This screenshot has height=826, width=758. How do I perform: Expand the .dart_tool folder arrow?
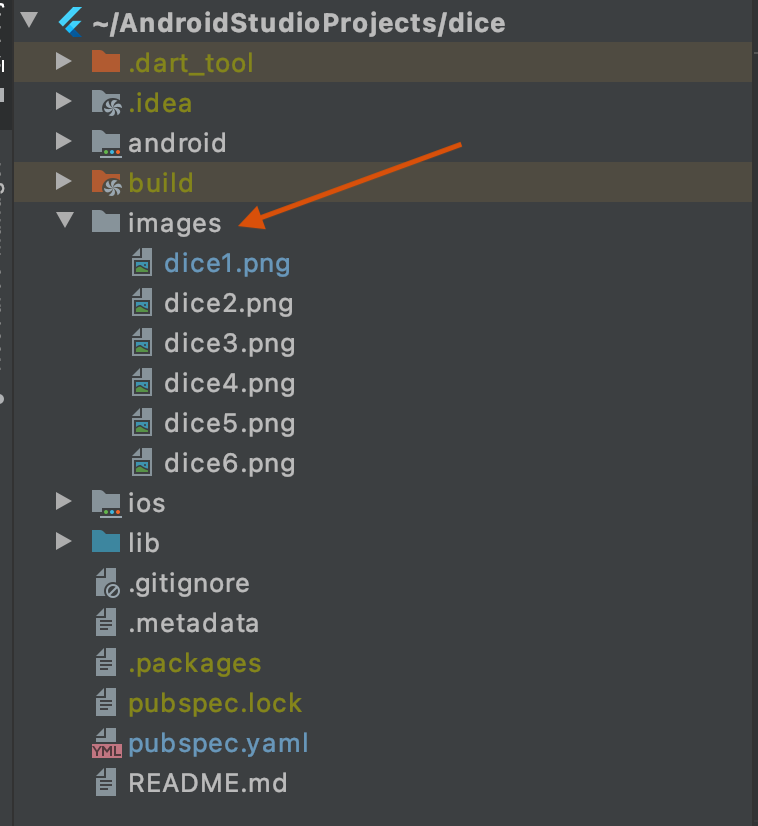coord(65,63)
